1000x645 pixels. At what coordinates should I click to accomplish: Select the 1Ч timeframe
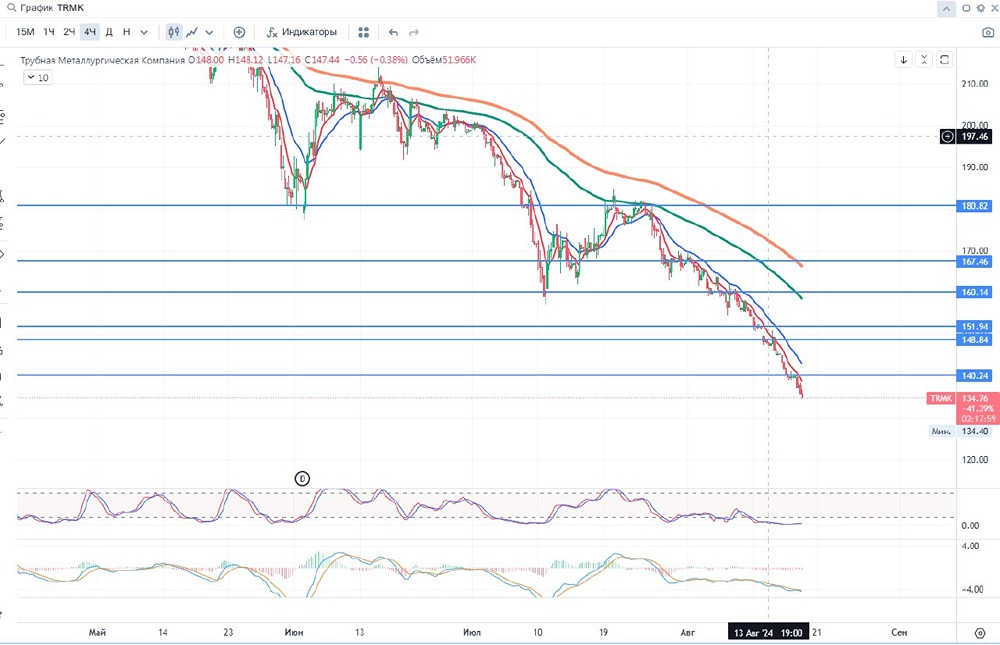point(49,32)
